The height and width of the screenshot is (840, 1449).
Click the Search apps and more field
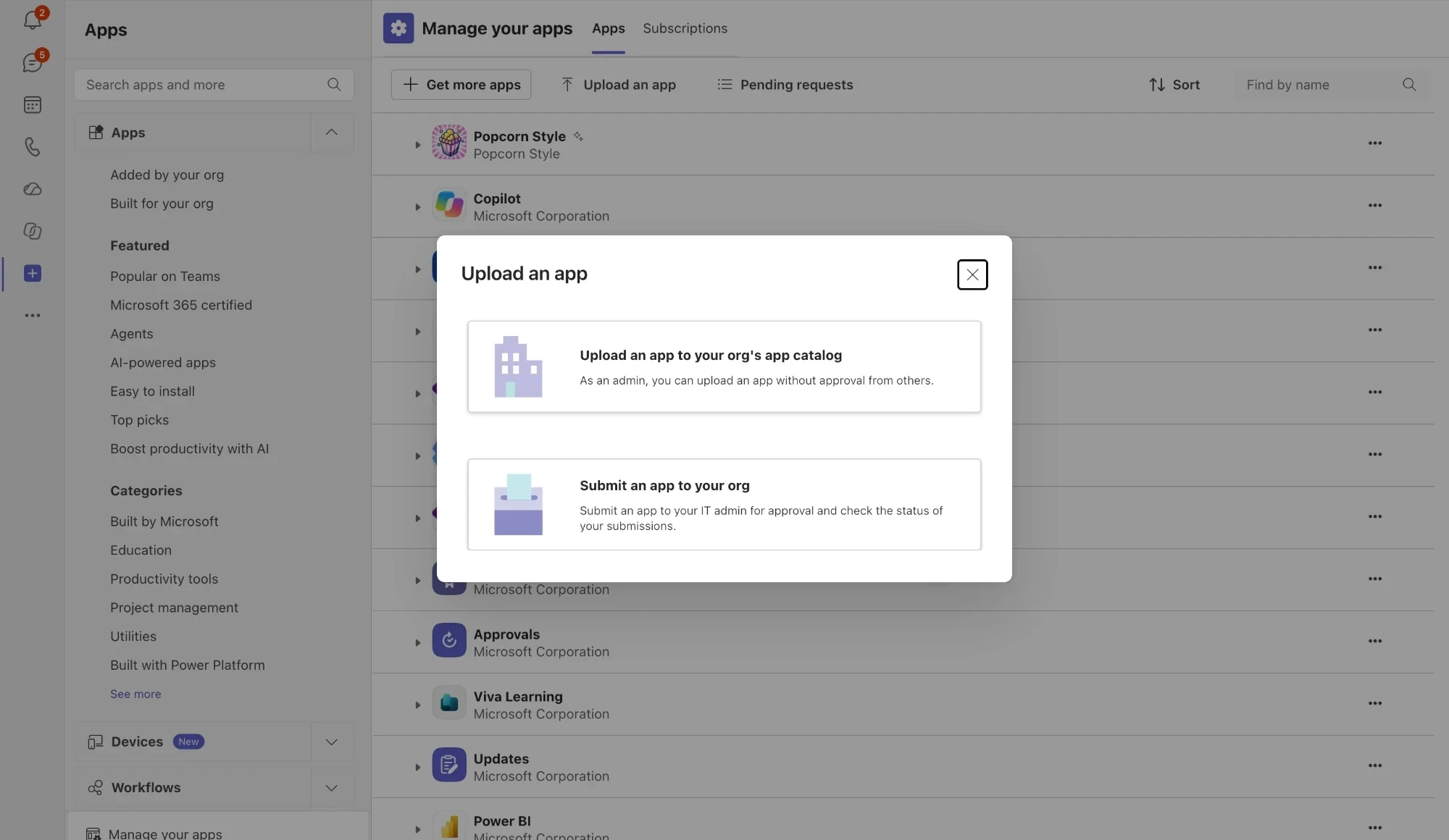click(x=214, y=85)
